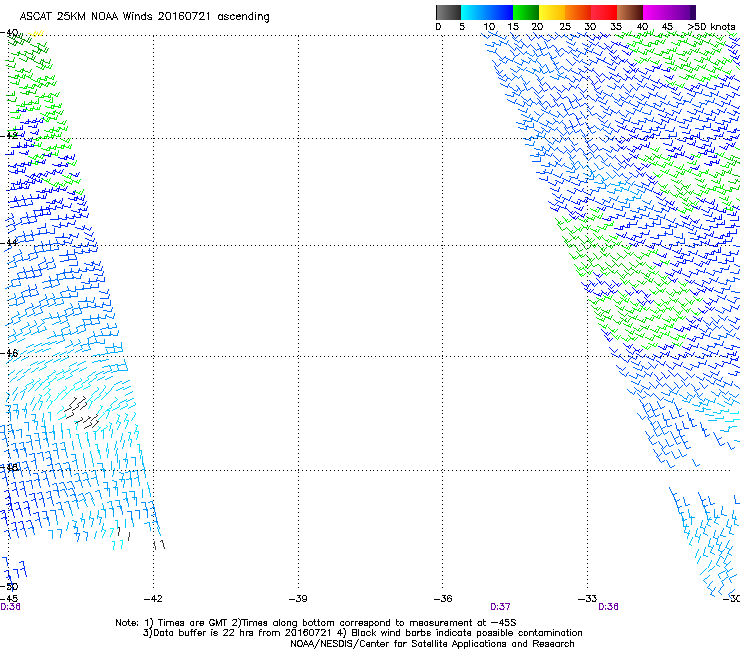Click the longitude label '-36' on bottom axis

click(x=443, y=599)
